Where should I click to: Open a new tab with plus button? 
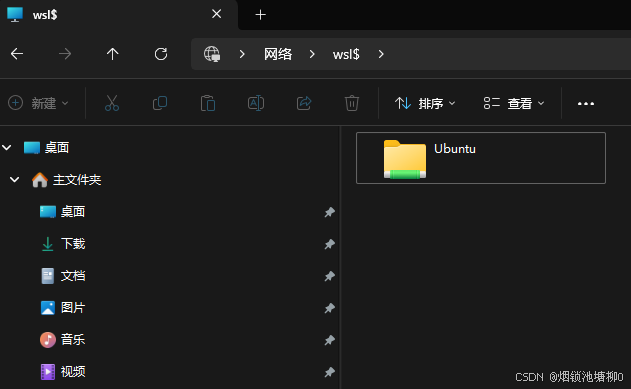tap(260, 15)
